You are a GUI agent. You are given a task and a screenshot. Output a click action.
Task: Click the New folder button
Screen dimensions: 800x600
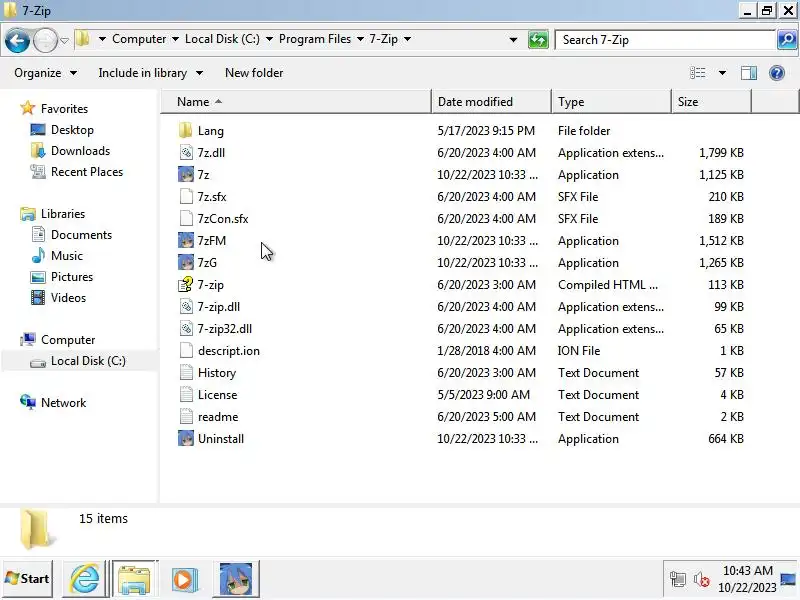[x=254, y=73]
